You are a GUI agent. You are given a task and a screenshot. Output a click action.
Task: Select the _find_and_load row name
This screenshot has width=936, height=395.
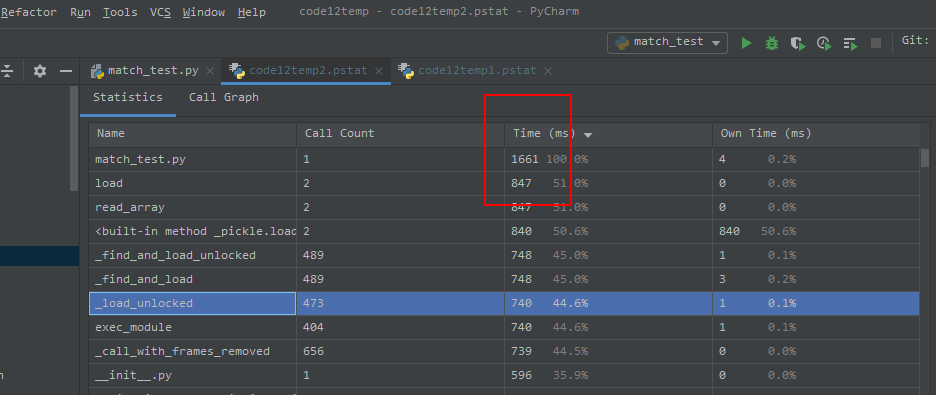click(144, 279)
